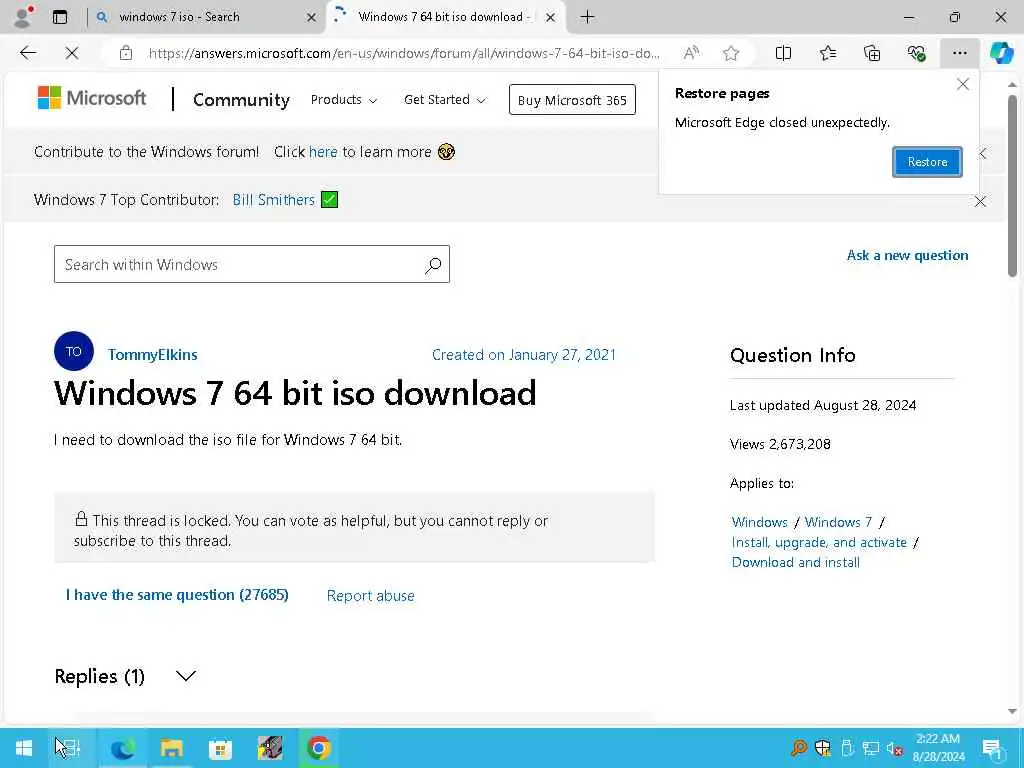Image resolution: width=1024 pixels, height=768 pixels.
Task: Toggle split screen view
Action: pyautogui.click(x=783, y=53)
